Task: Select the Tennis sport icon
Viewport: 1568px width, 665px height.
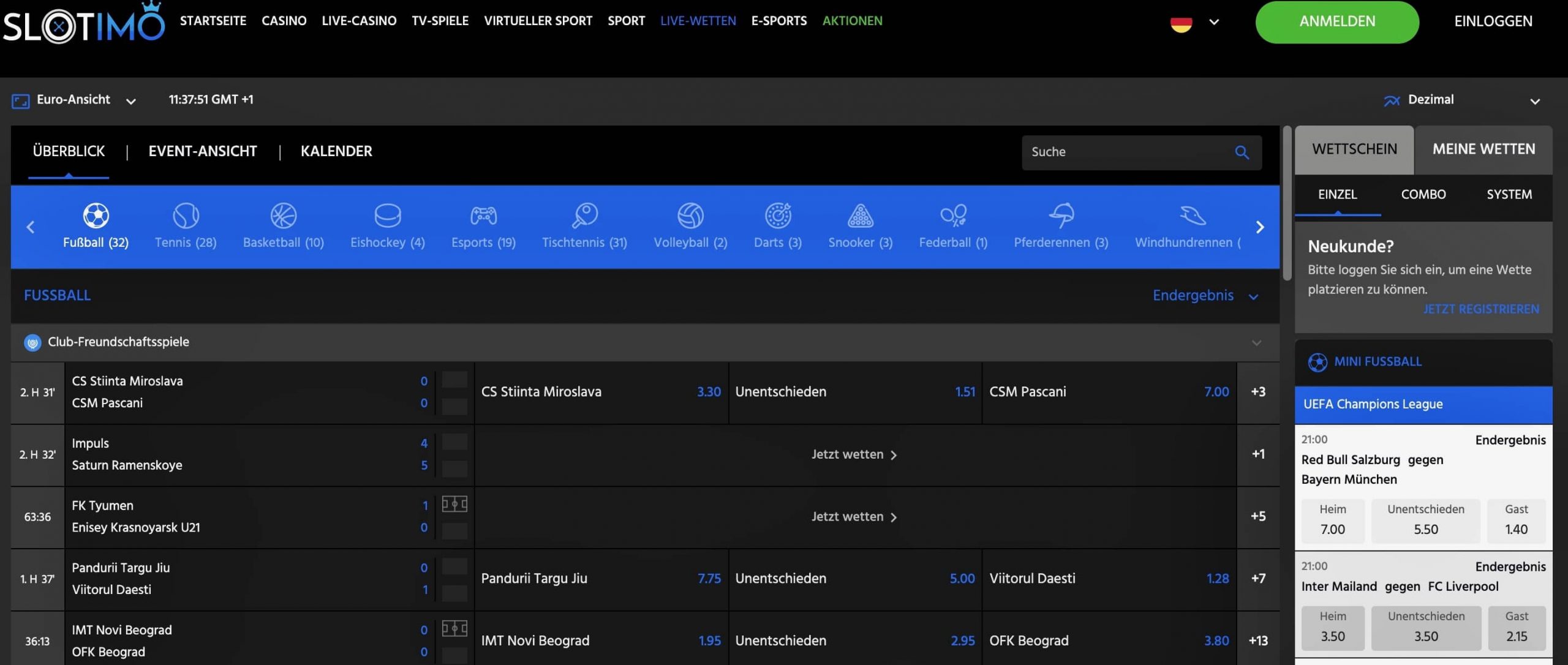Action: 186,216
